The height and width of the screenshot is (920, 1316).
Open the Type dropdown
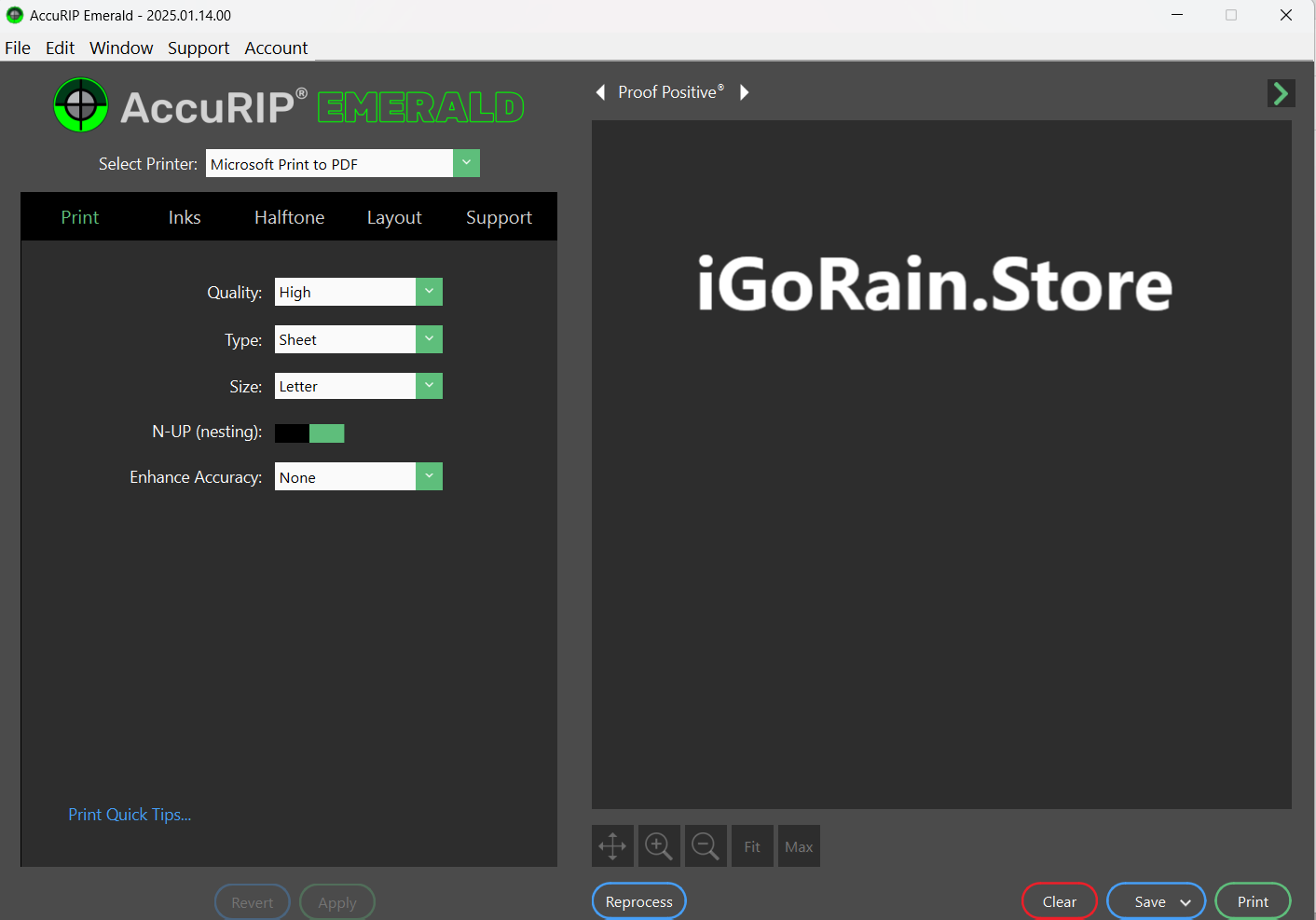point(429,339)
